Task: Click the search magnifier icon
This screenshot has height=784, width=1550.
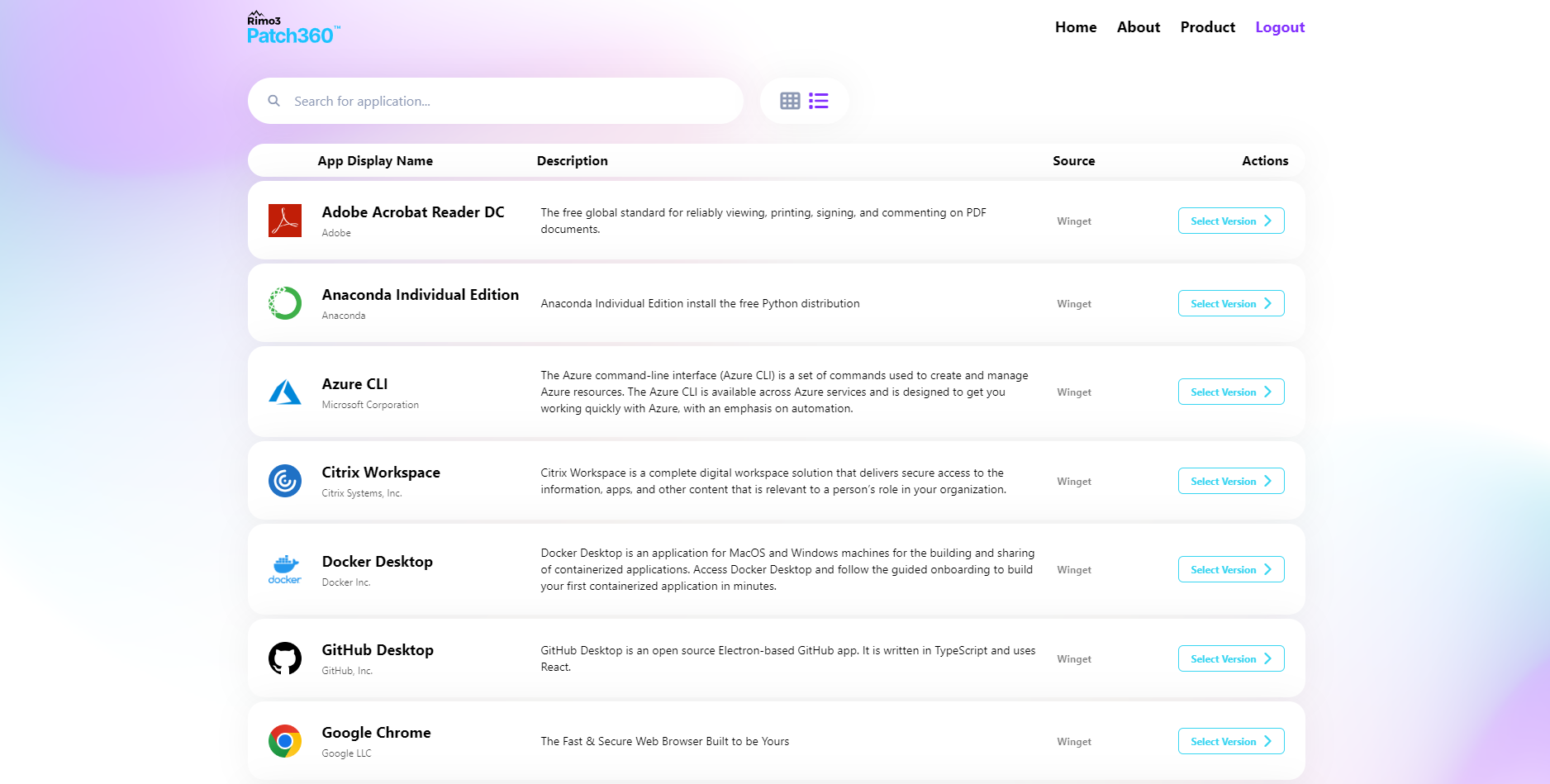Action: (274, 101)
